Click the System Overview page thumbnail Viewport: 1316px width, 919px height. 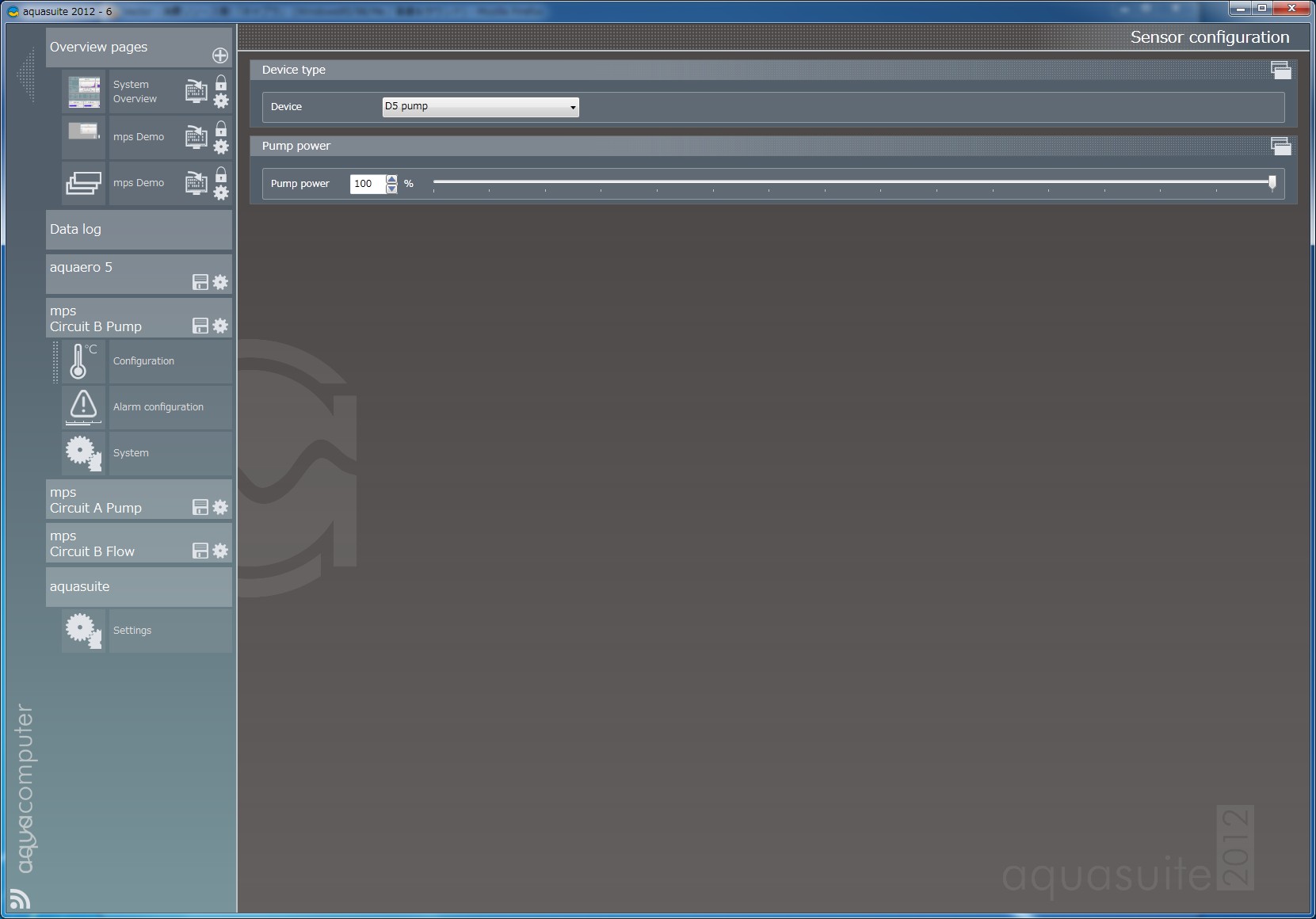coord(84,92)
